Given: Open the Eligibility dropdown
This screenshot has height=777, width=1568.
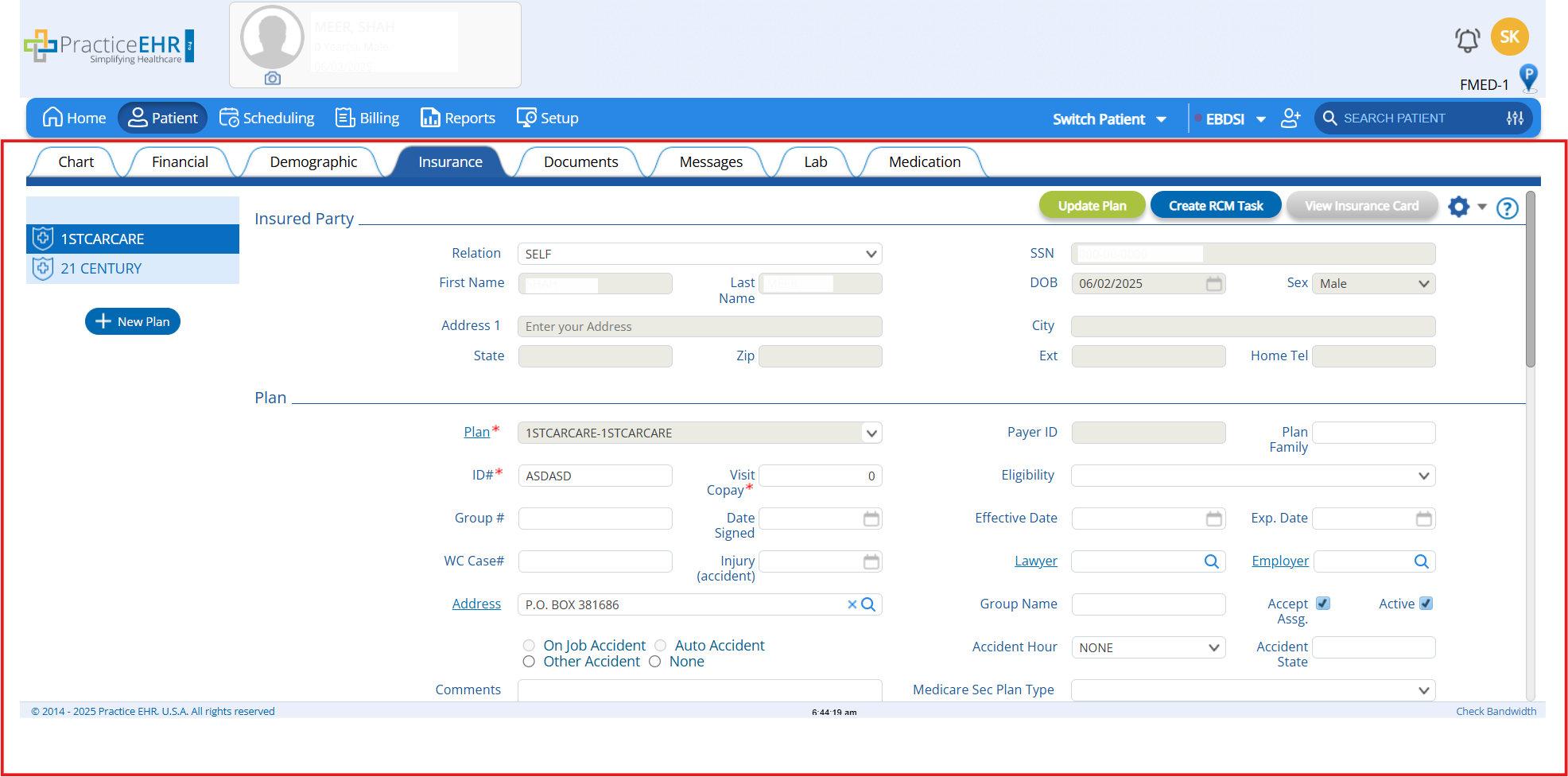Looking at the screenshot, I should (1422, 476).
